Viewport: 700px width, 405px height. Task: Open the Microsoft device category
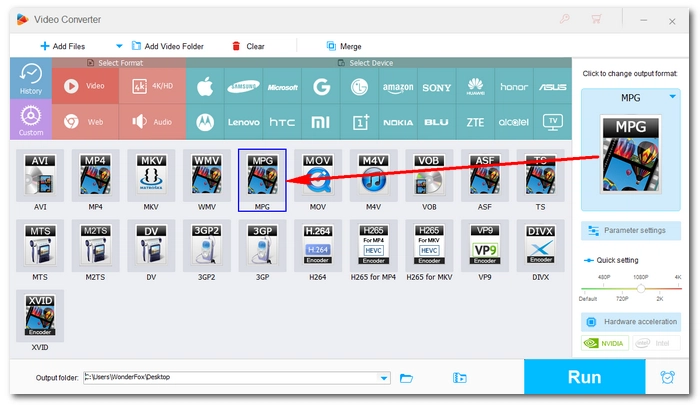[x=282, y=86]
